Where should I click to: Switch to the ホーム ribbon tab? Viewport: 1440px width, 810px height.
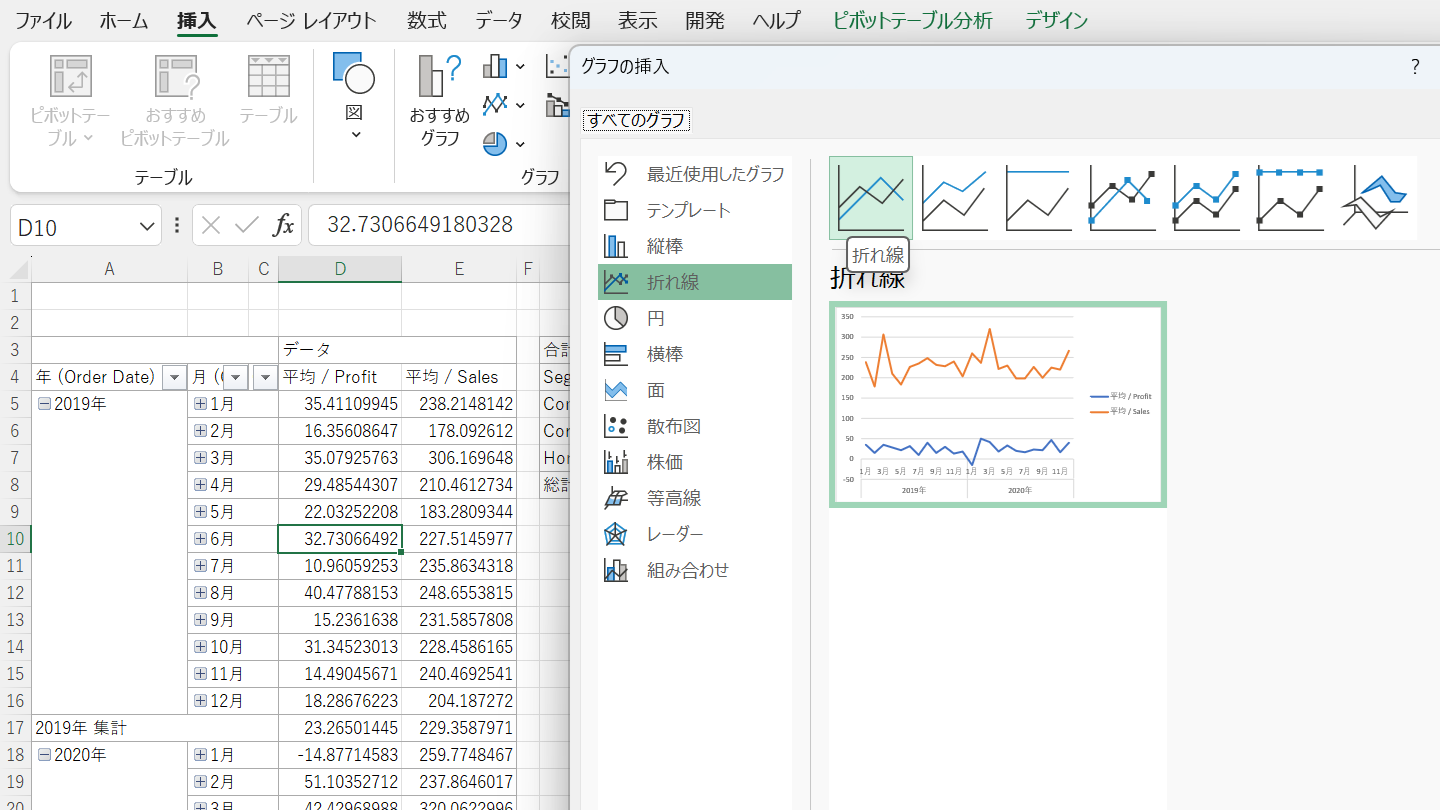tap(124, 21)
